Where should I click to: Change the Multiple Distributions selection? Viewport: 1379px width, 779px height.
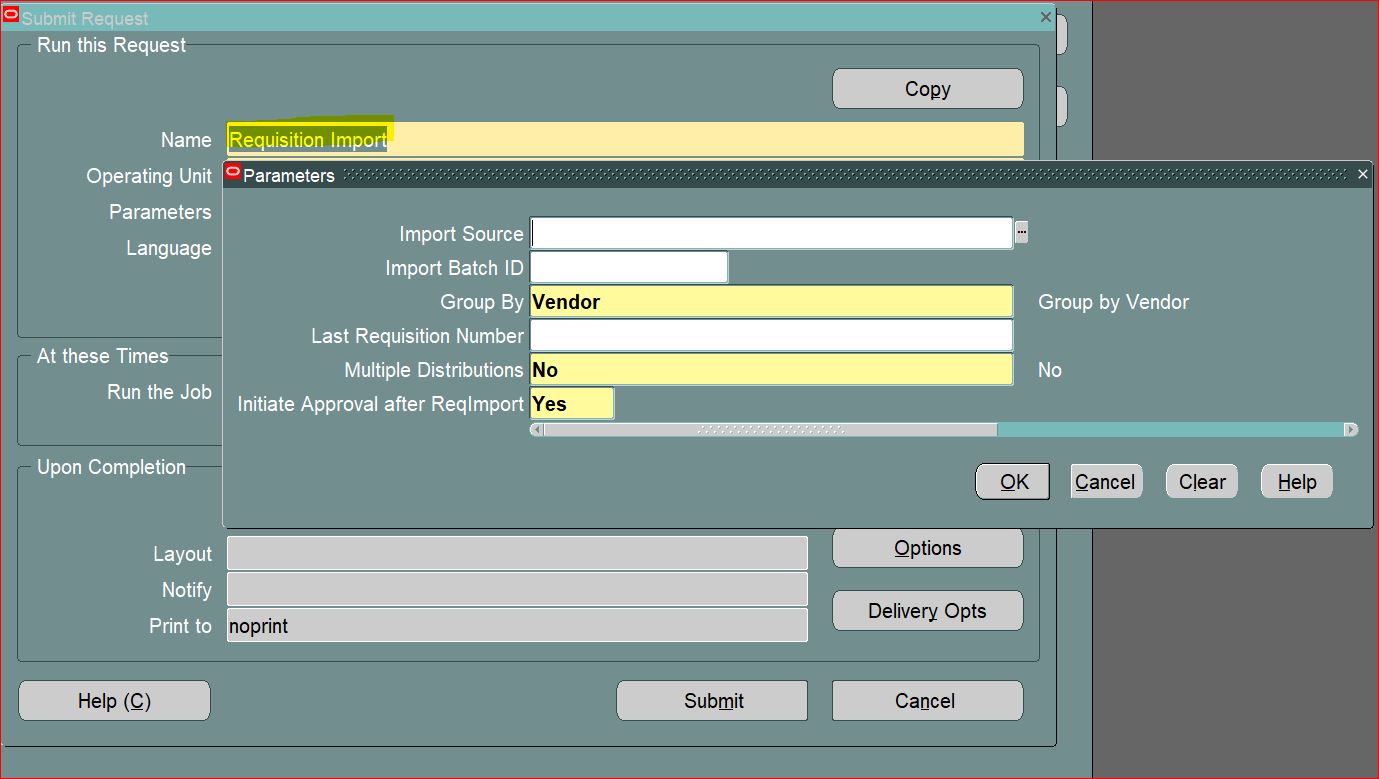[x=770, y=369]
